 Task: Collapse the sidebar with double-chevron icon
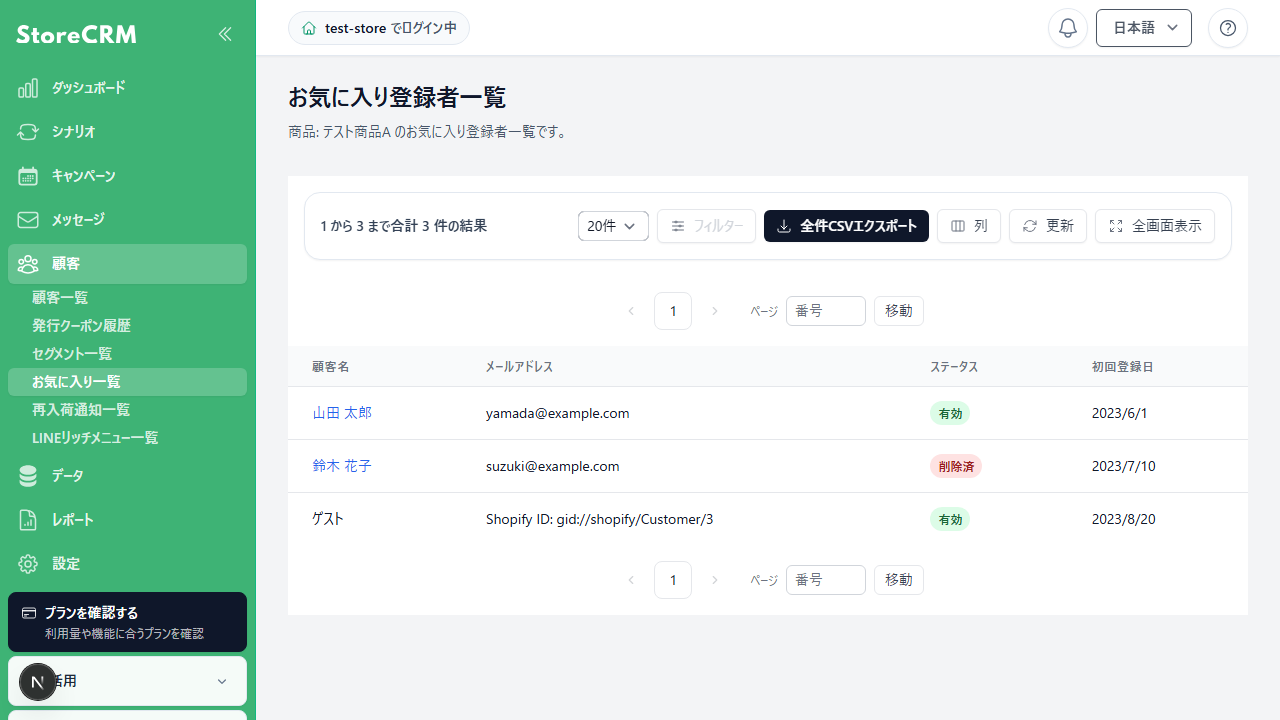click(225, 34)
